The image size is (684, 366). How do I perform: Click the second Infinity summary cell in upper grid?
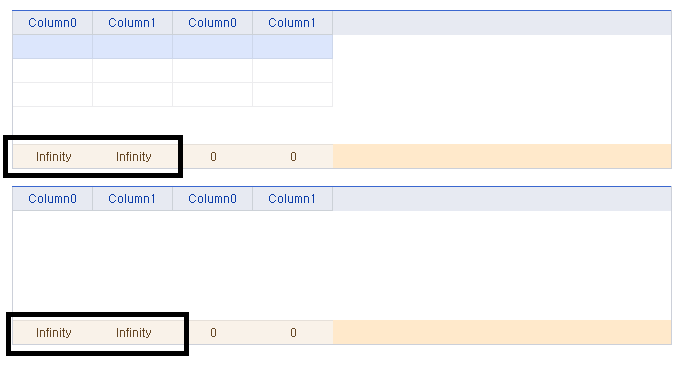click(132, 157)
